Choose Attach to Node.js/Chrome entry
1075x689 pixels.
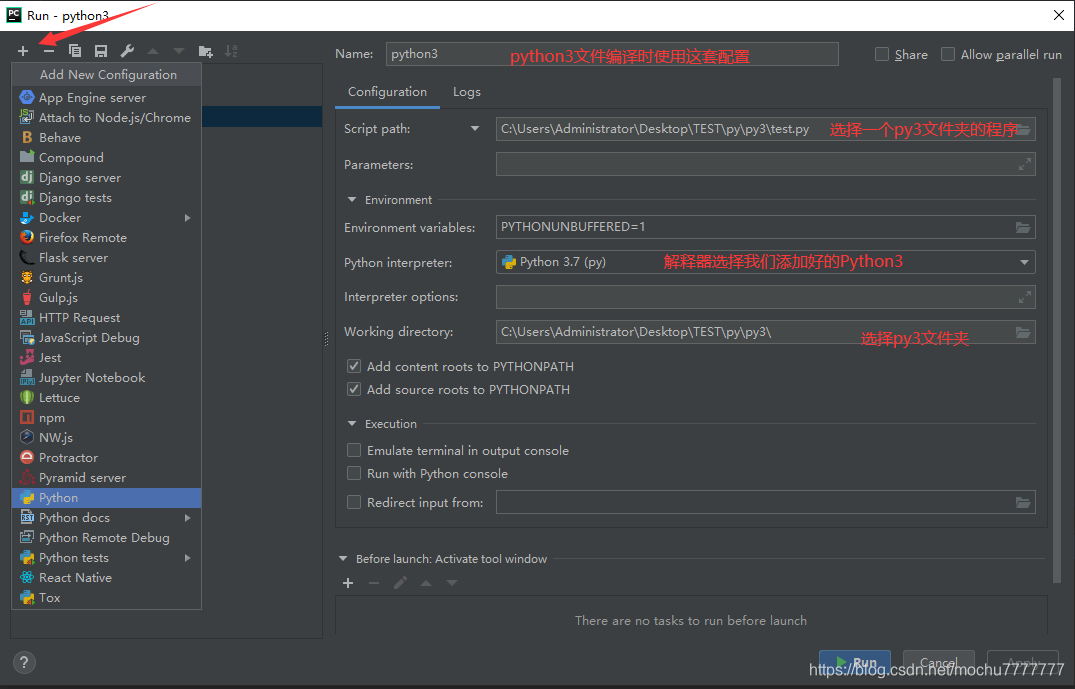[106, 117]
